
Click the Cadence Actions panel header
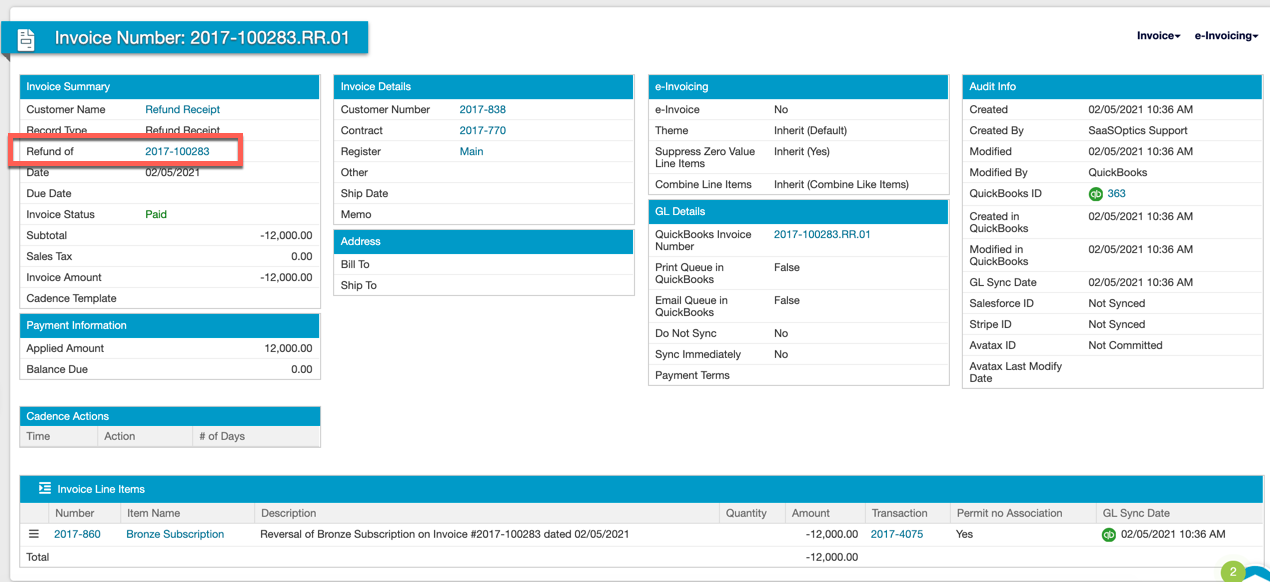click(x=170, y=416)
